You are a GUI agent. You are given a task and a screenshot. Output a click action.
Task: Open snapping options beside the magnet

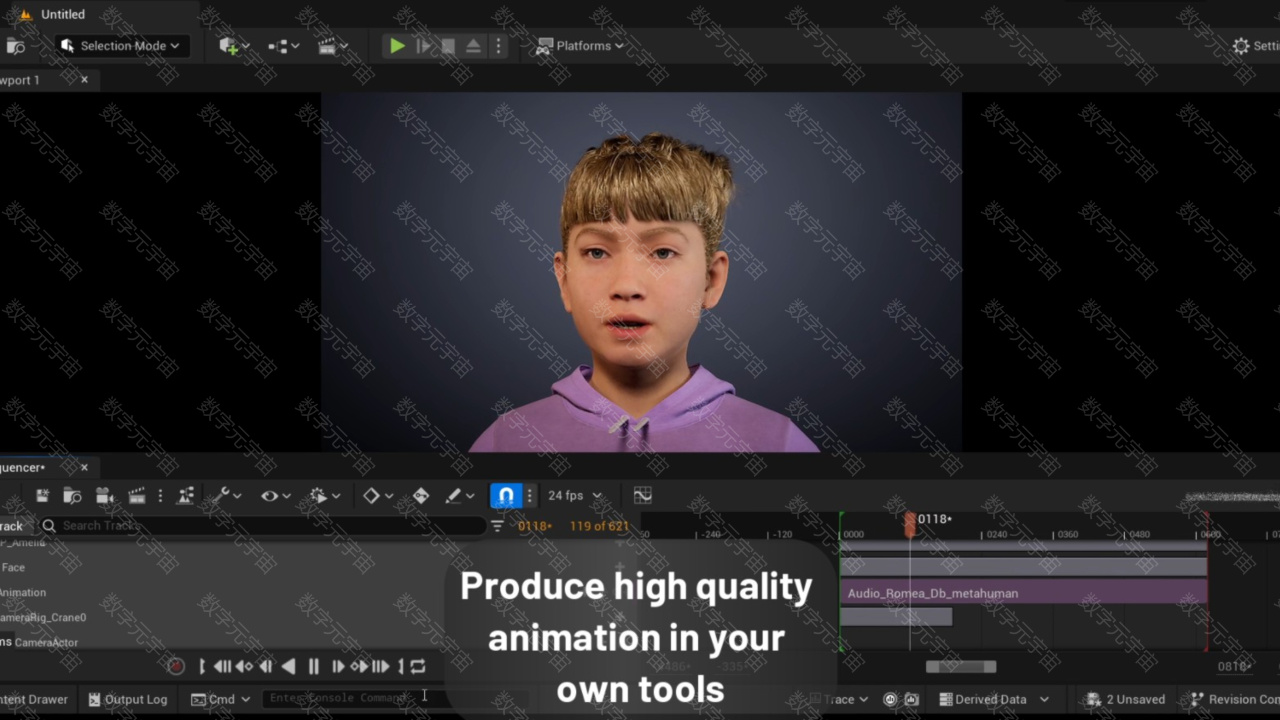coord(530,496)
